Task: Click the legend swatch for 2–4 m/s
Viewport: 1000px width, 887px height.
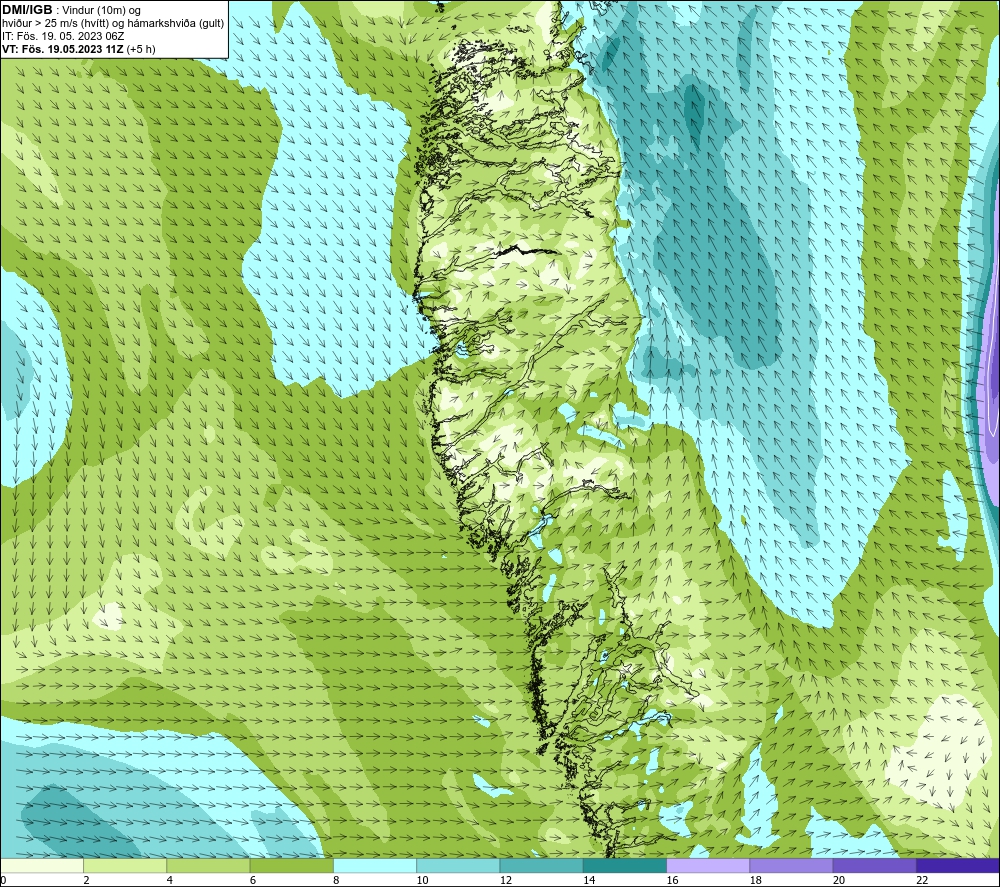Action: pos(125,866)
